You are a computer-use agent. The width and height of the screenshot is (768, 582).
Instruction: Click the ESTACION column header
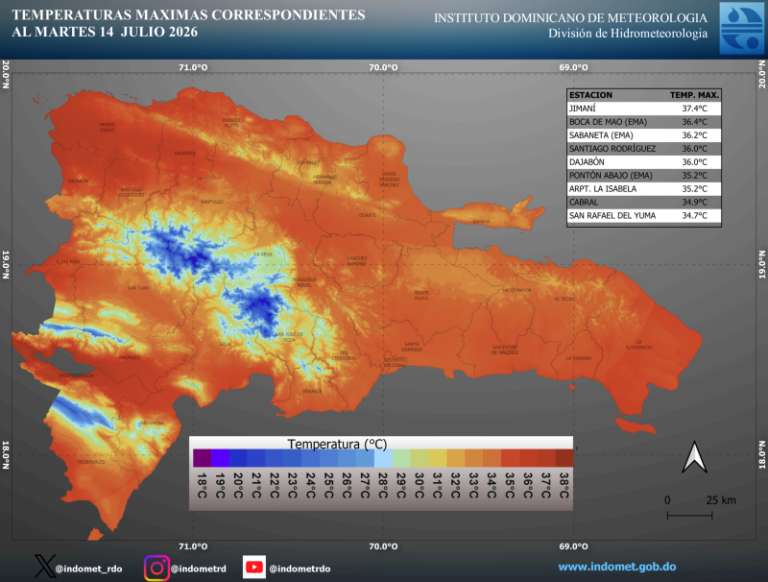591,95
